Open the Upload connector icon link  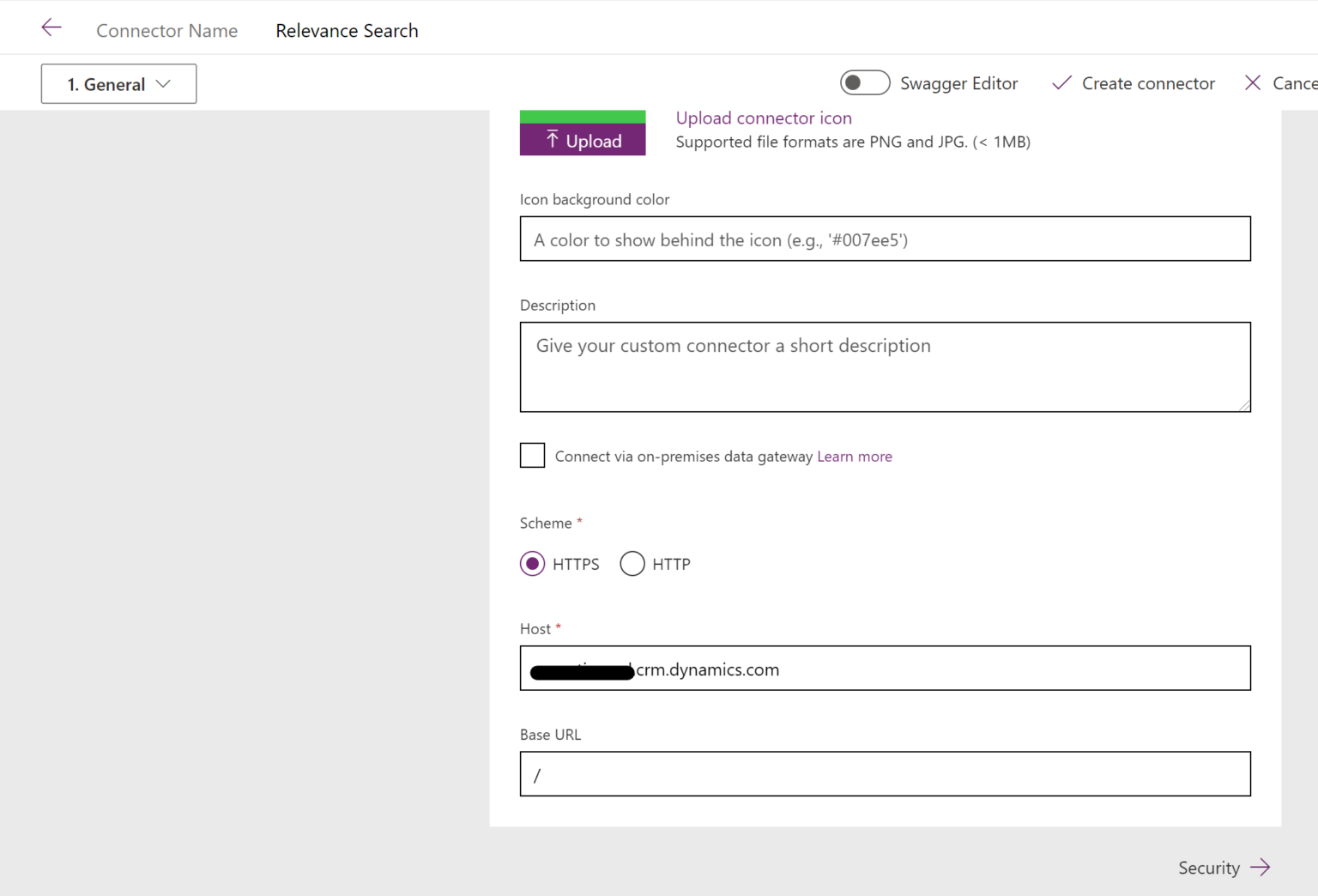764,118
